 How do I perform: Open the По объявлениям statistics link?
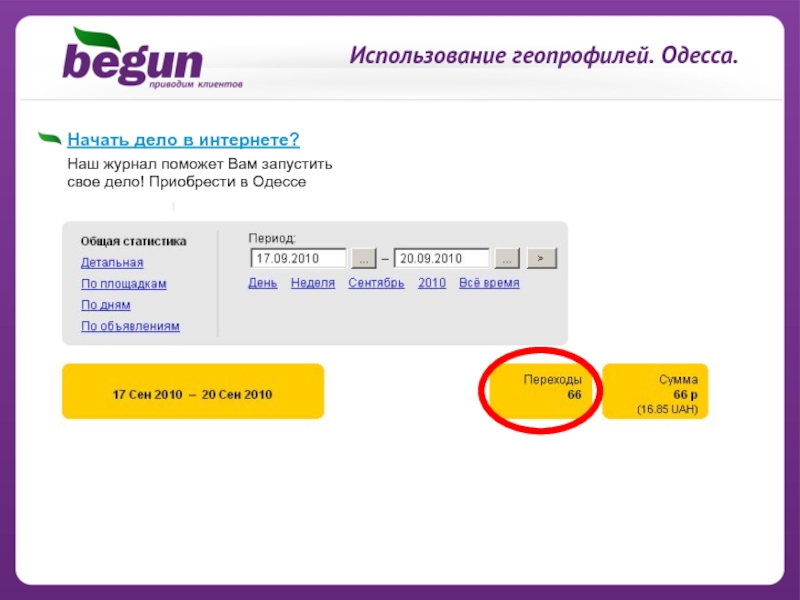click(x=130, y=326)
